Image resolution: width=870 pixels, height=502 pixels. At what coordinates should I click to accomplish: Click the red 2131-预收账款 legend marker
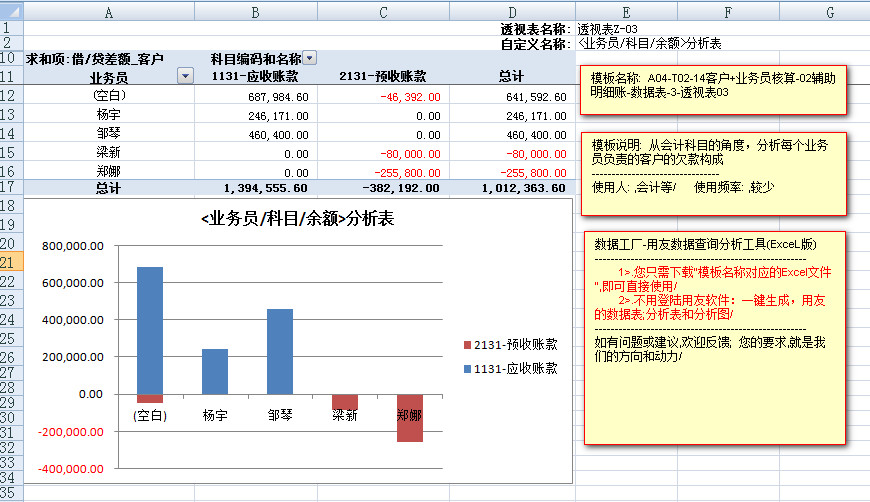(x=465, y=345)
